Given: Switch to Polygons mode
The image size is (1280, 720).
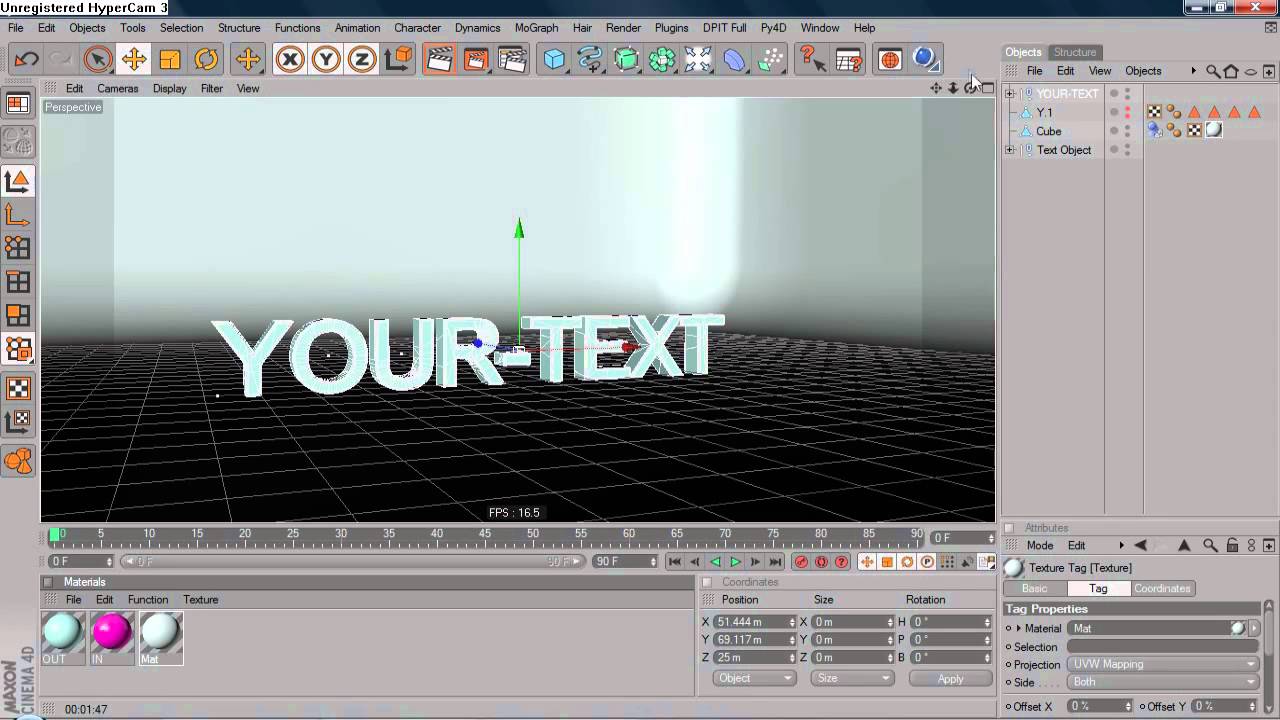Looking at the screenshot, I should tap(18, 316).
